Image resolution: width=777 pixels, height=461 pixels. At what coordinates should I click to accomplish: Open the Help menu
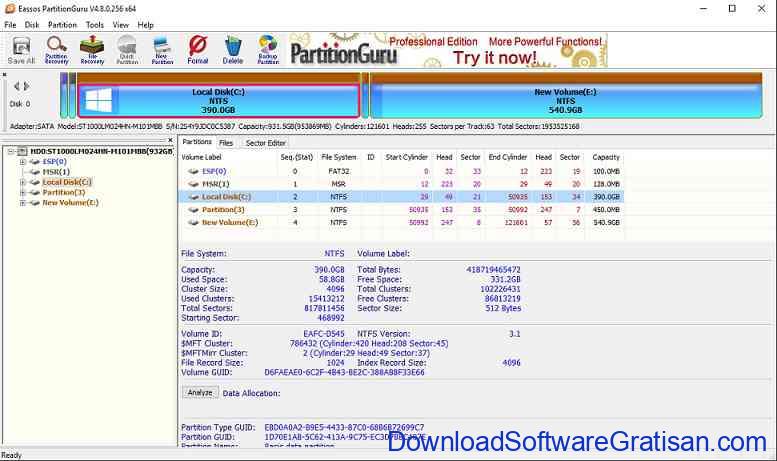(x=145, y=25)
